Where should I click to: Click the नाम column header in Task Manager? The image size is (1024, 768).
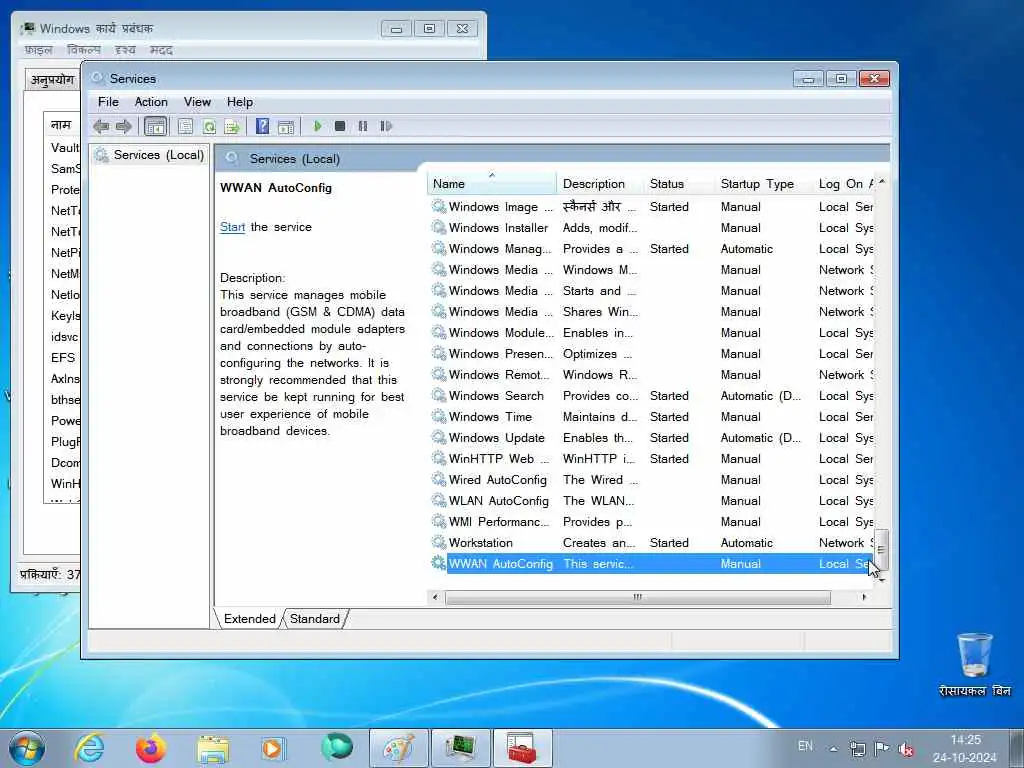point(61,124)
